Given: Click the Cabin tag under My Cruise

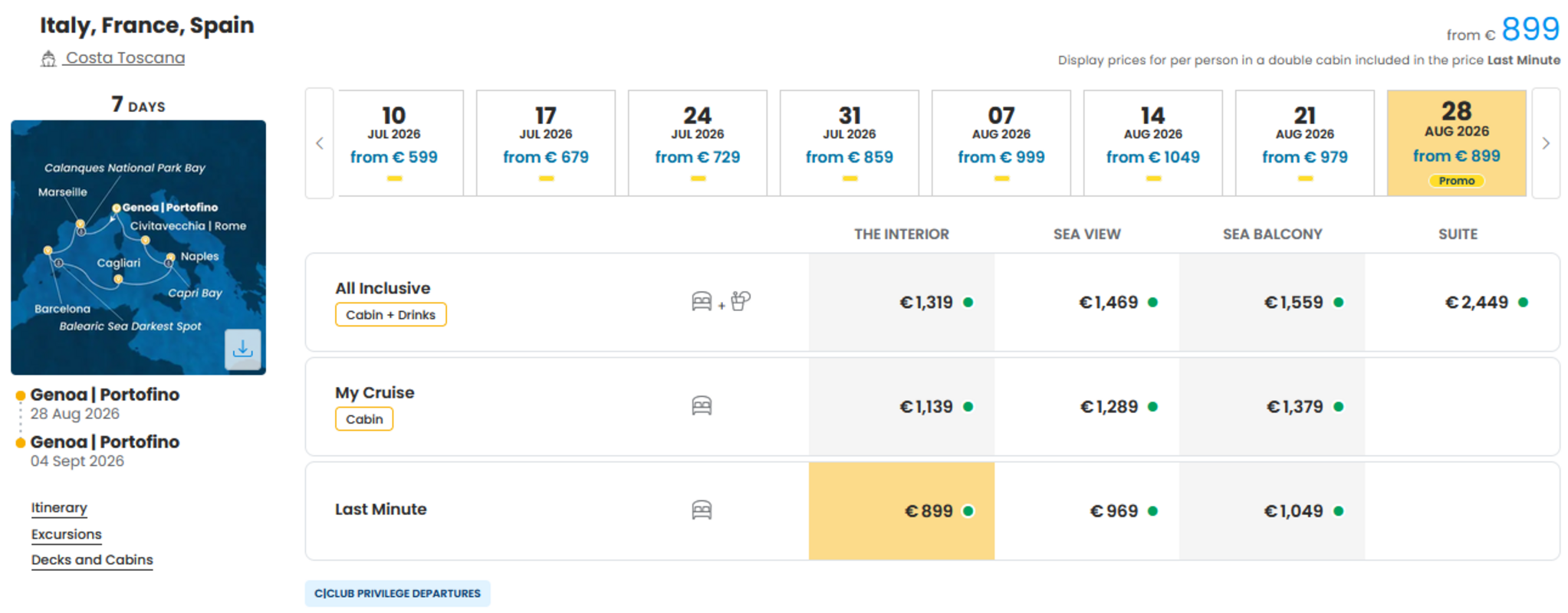Looking at the screenshot, I should [364, 419].
